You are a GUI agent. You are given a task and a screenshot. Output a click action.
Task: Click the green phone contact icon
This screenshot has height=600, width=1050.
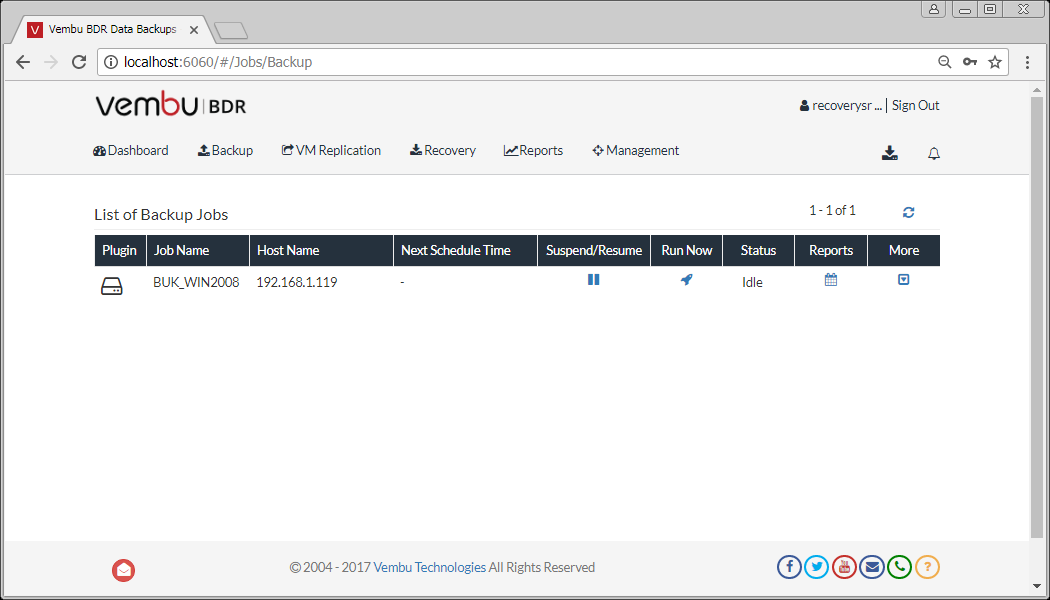point(899,567)
